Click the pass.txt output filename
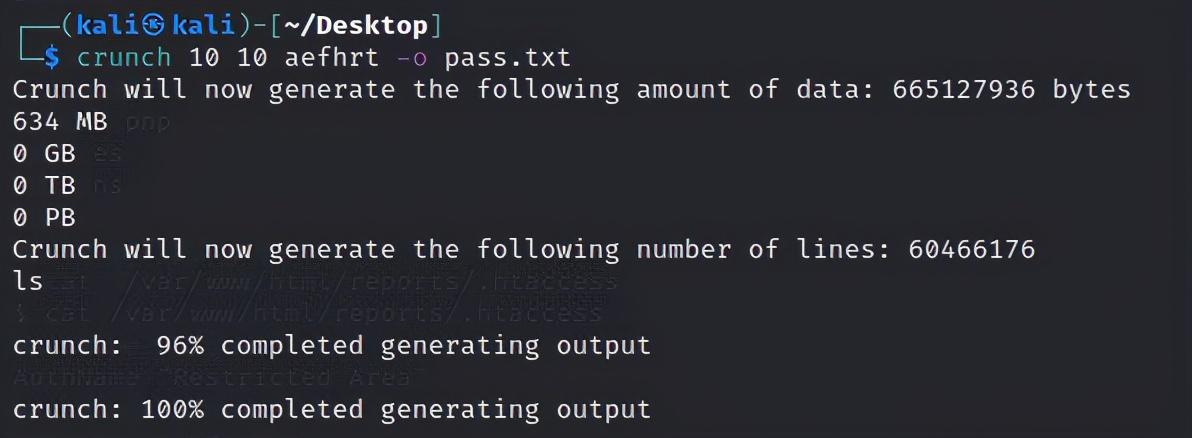This screenshot has width=1192, height=438. click(x=507, y=58)
